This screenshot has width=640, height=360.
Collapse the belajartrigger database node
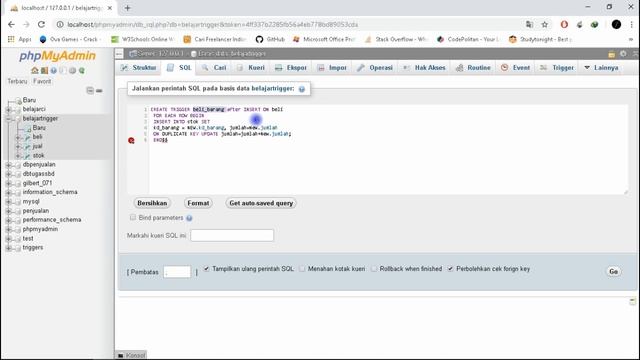tap(9, 118)
